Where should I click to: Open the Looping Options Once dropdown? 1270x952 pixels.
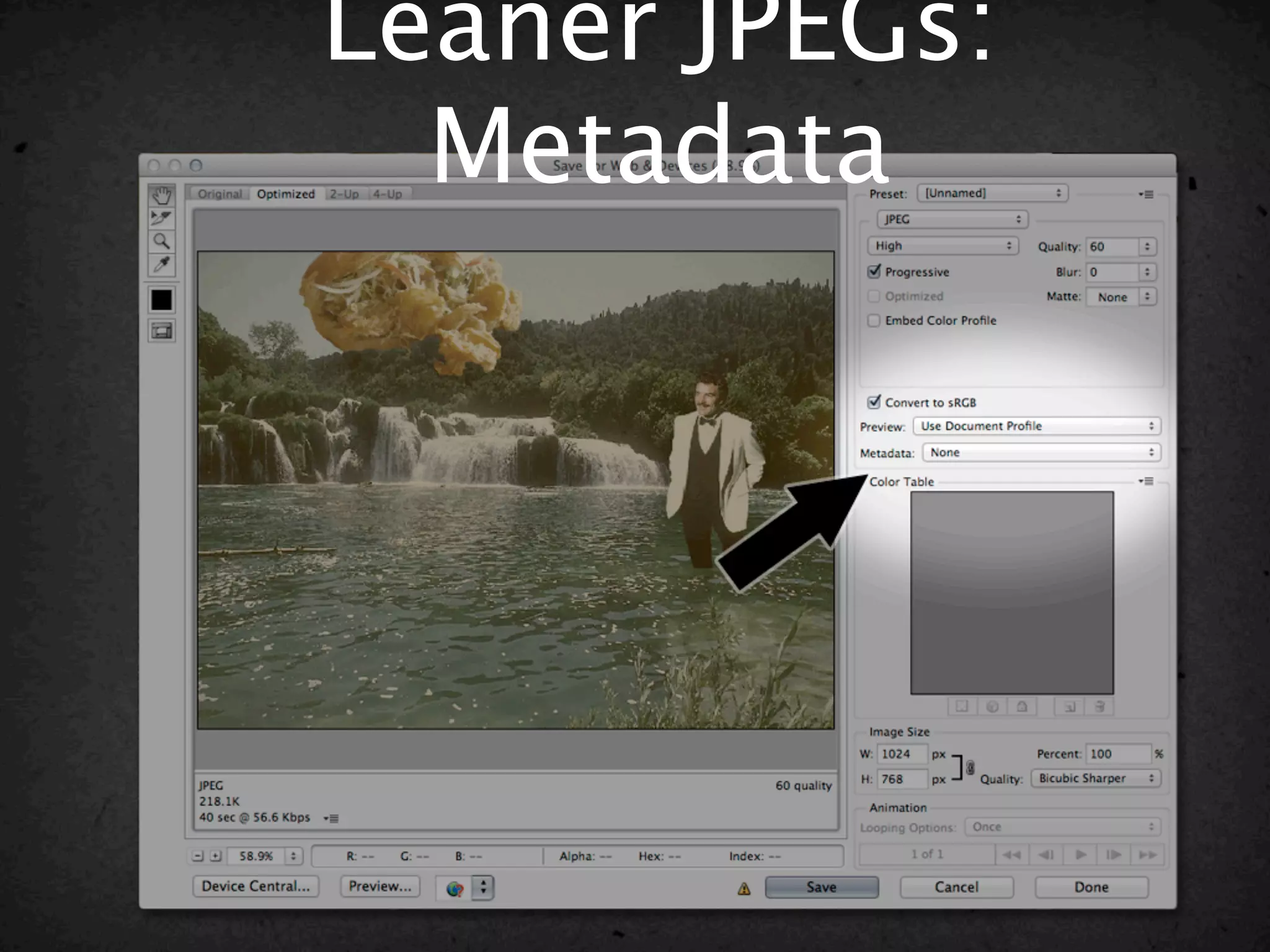coord(1062,827)
